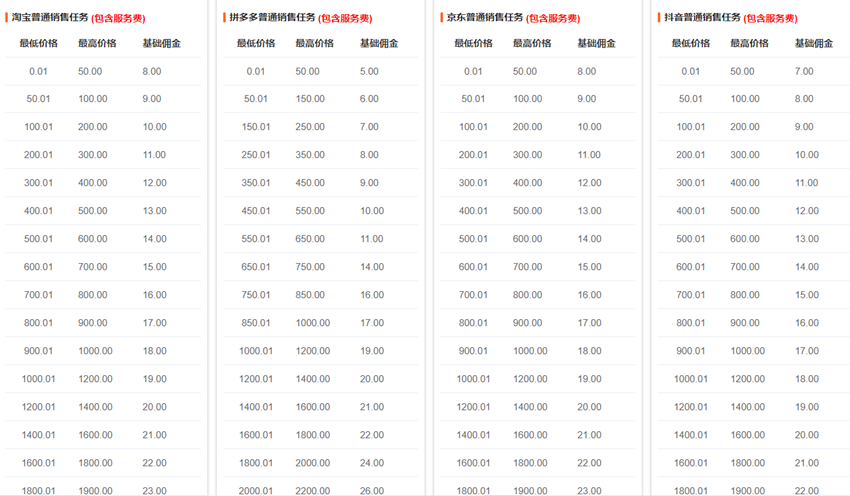Select the 基础佣金 column header in the 京东 table
The height and width of the screenshot is (496, 850).
[596, 43]
